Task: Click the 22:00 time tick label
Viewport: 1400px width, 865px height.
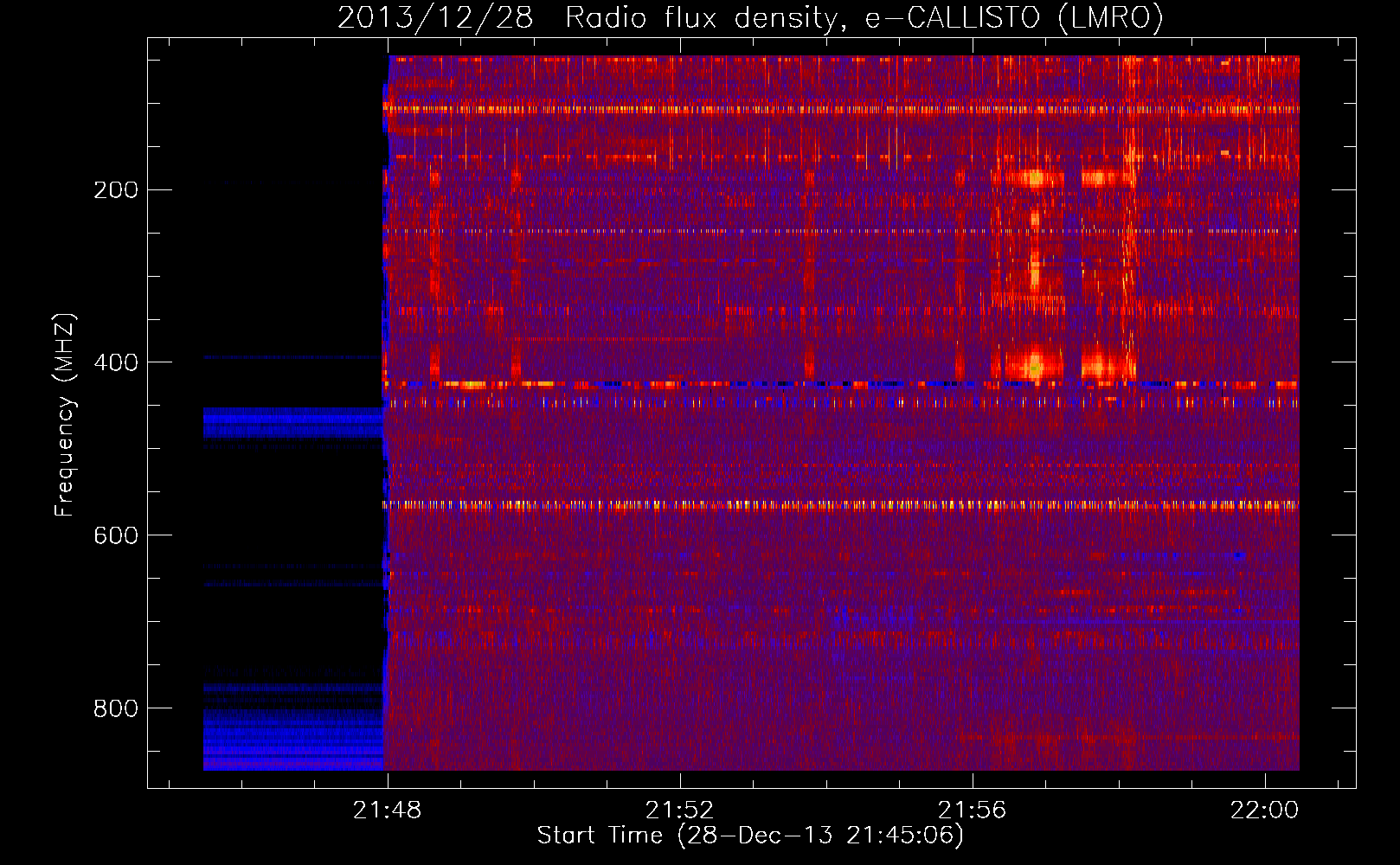Action: pos(1265,810)
